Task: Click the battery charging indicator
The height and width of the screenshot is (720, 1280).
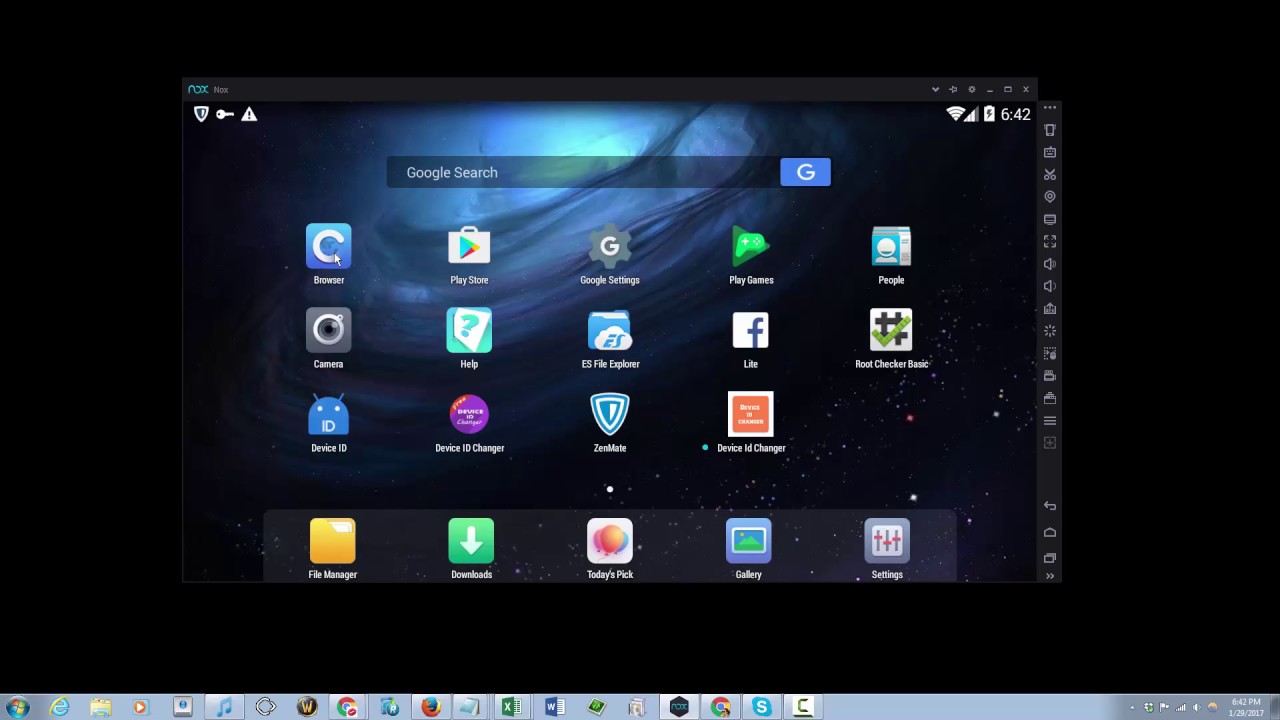Action: tap(989, 114)
